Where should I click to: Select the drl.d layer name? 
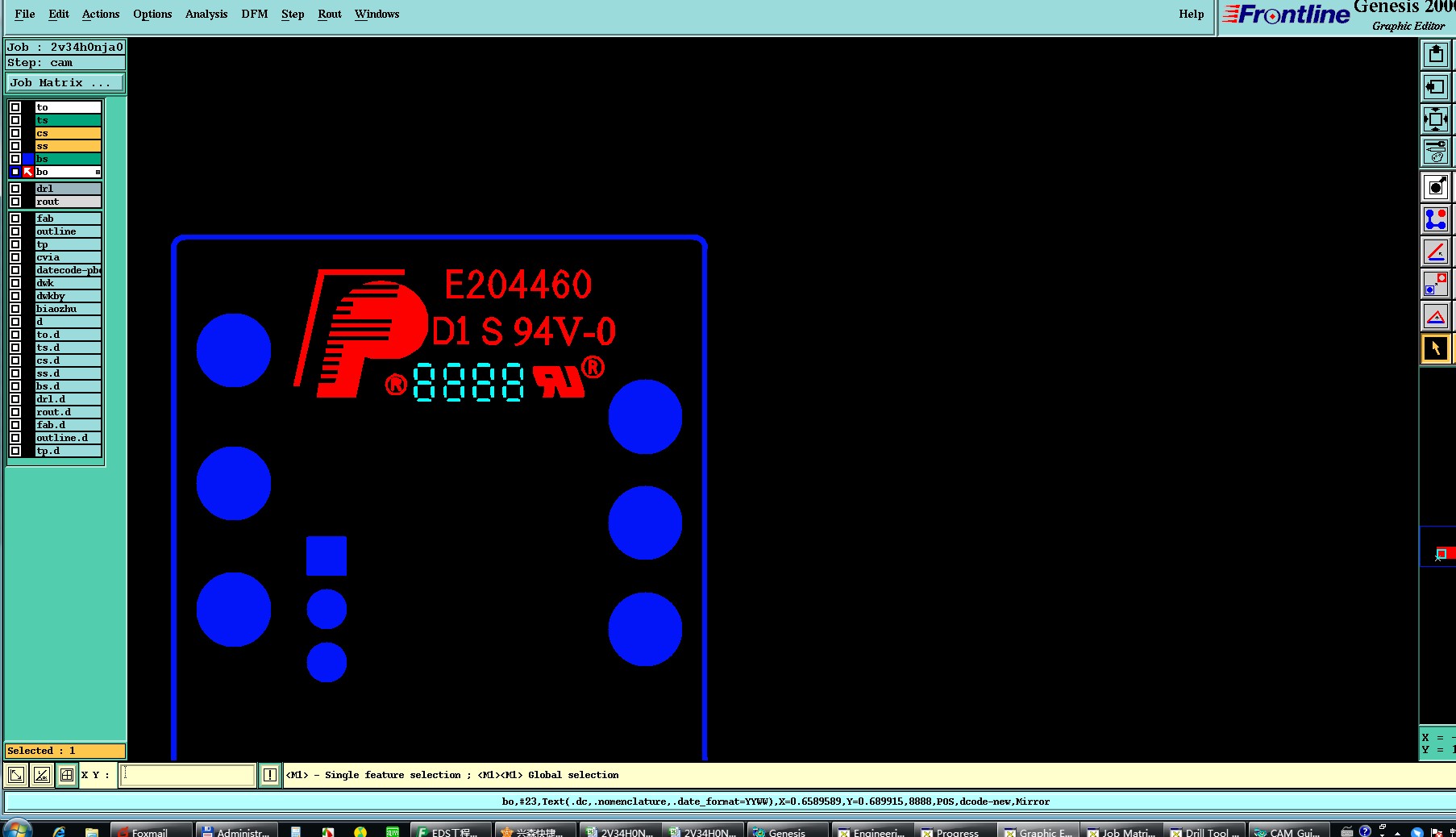coord(69,399)
